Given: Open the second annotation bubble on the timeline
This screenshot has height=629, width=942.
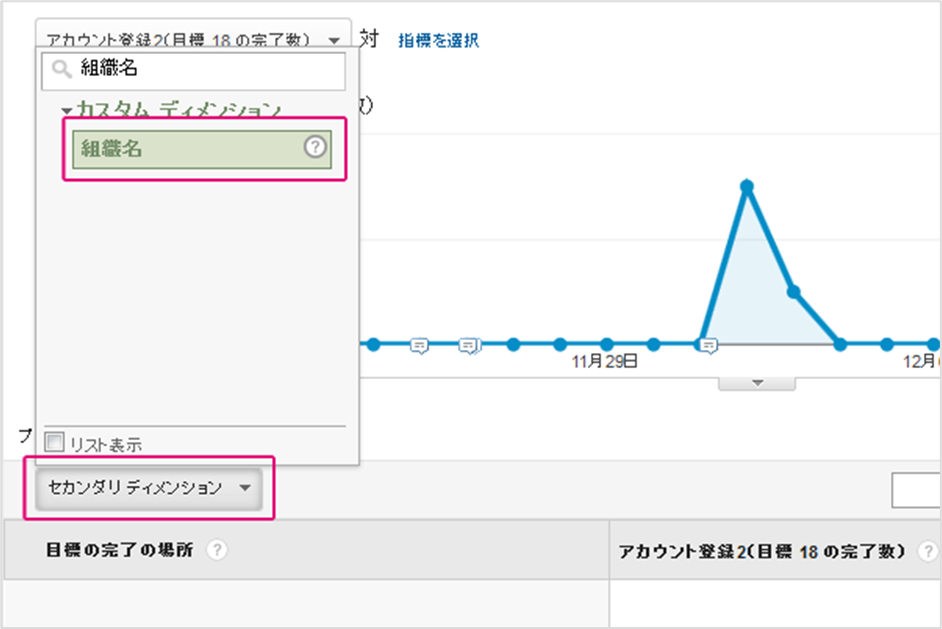Looking at the screenshot, I should (467, 345).
